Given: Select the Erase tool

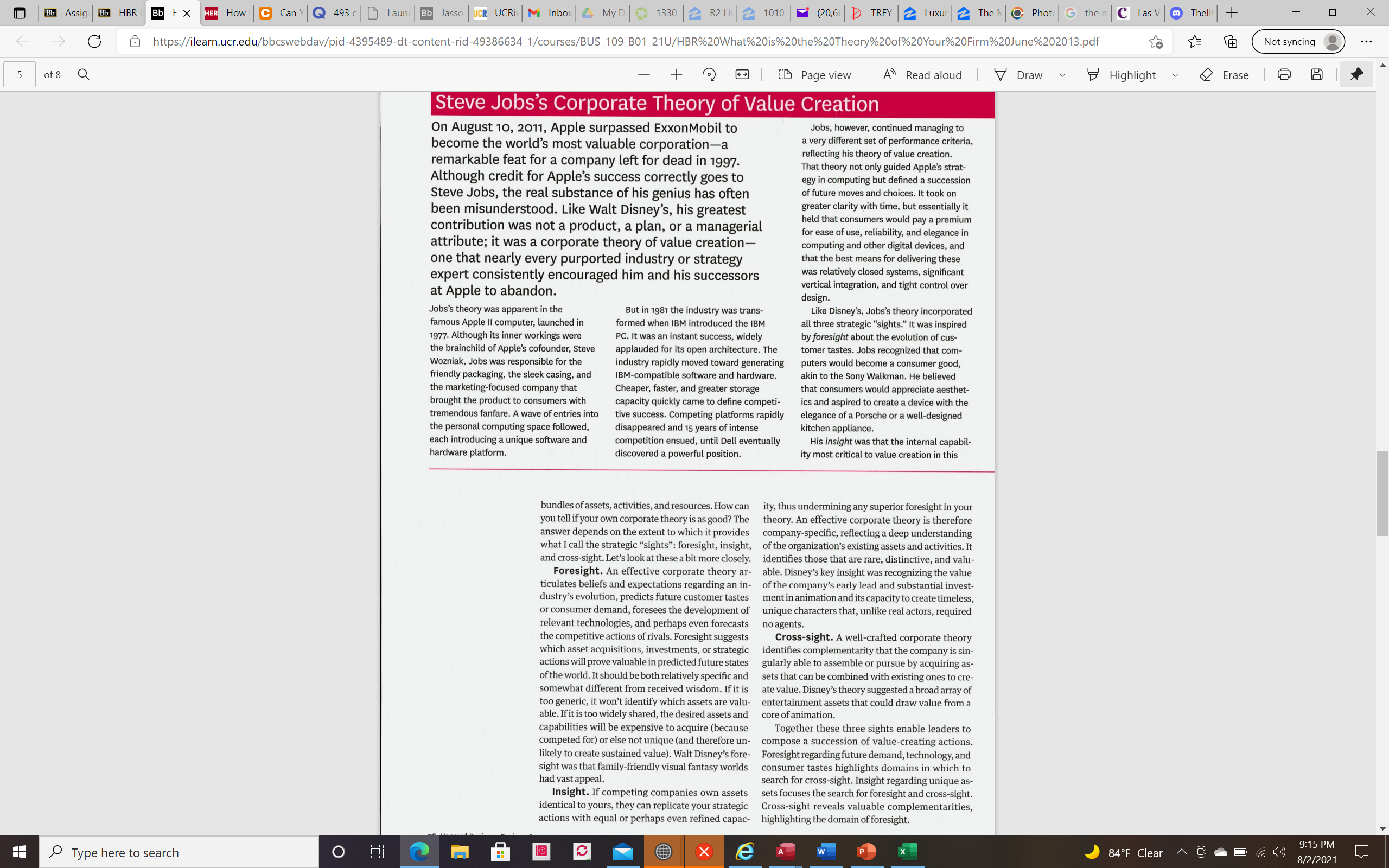Looking at the screenshot, I should pos(1224,75).
